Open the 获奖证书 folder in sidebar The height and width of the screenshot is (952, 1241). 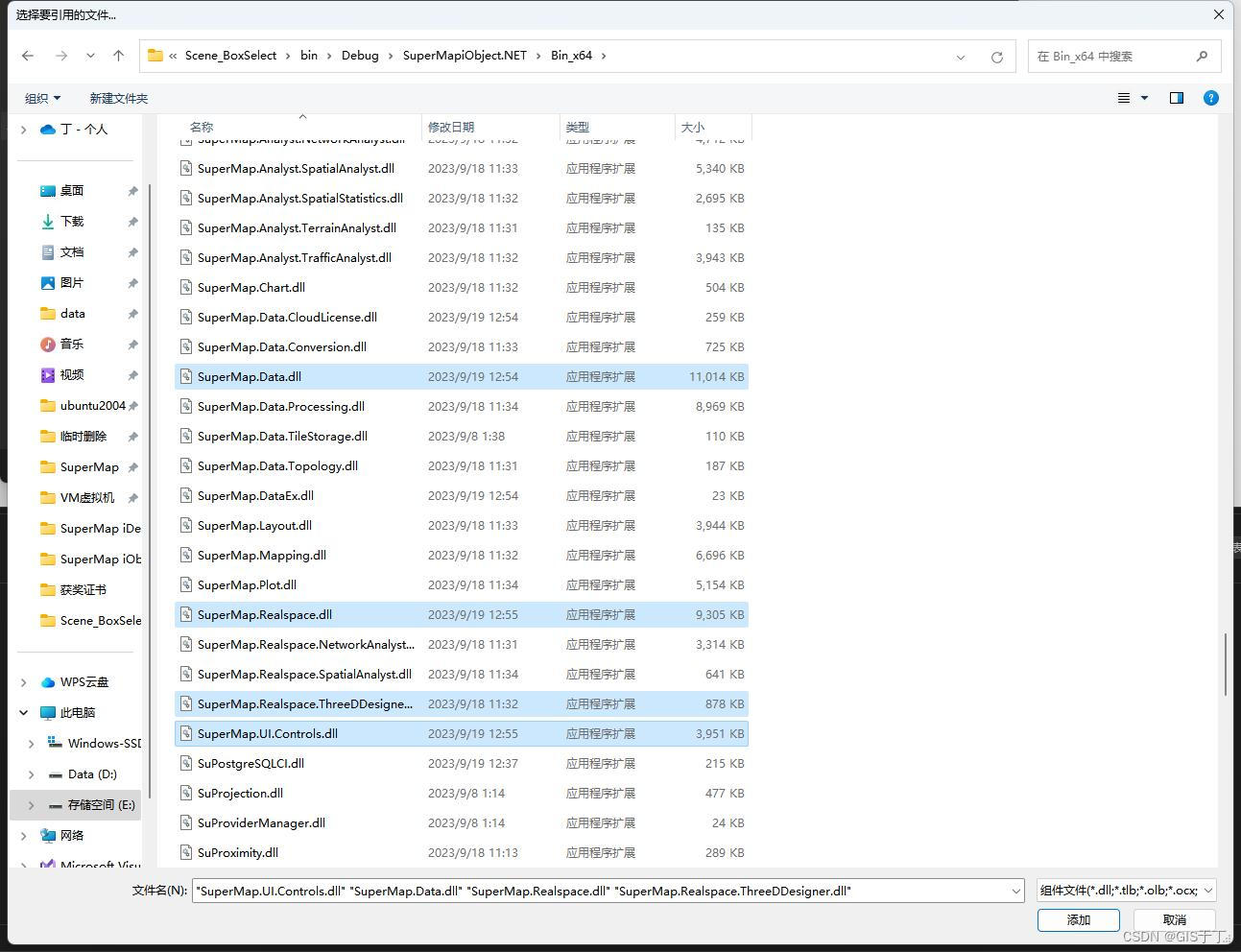[82, 589]
